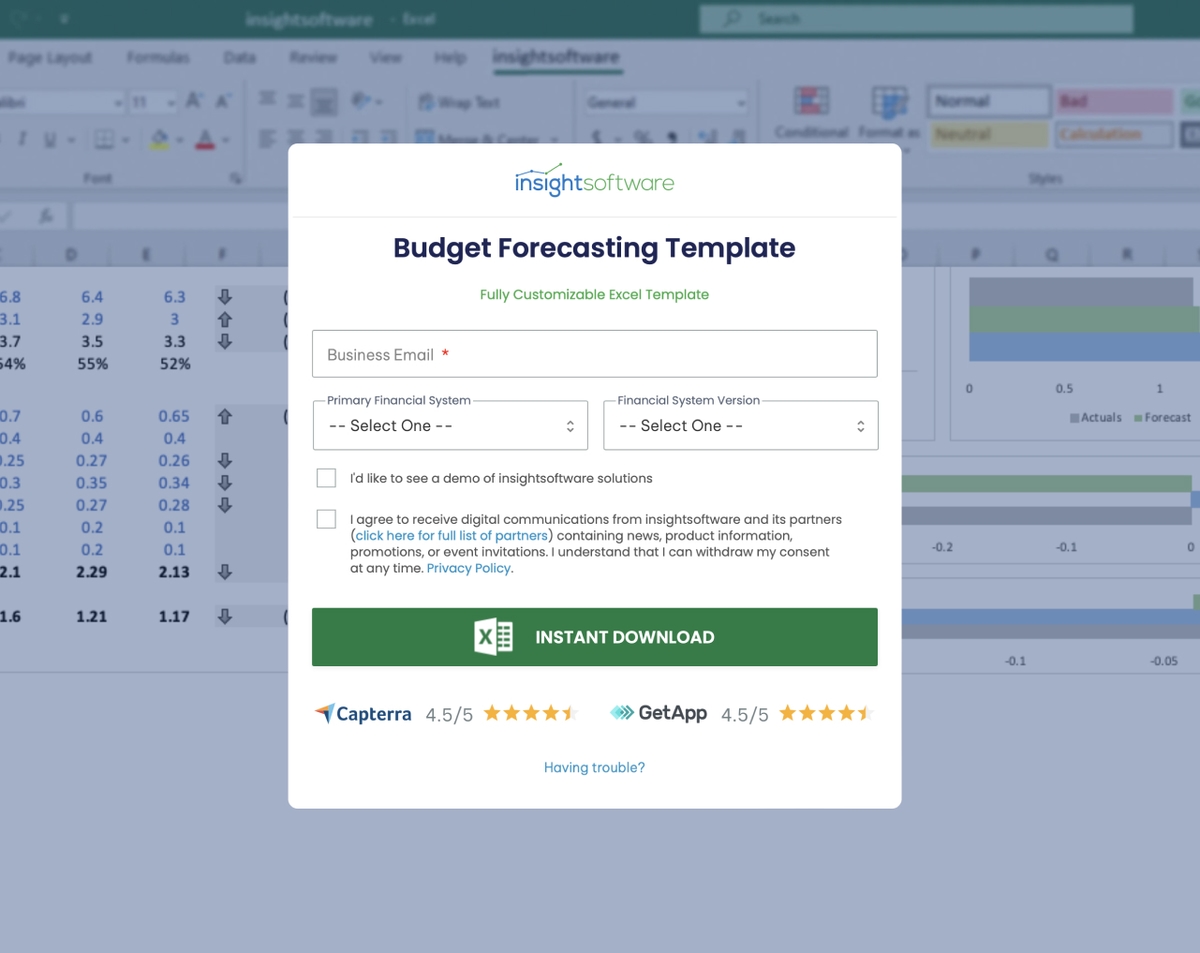Open the Formulas ribbon tab
This screenshot has height=953, width=1200.
pos(158,57)
